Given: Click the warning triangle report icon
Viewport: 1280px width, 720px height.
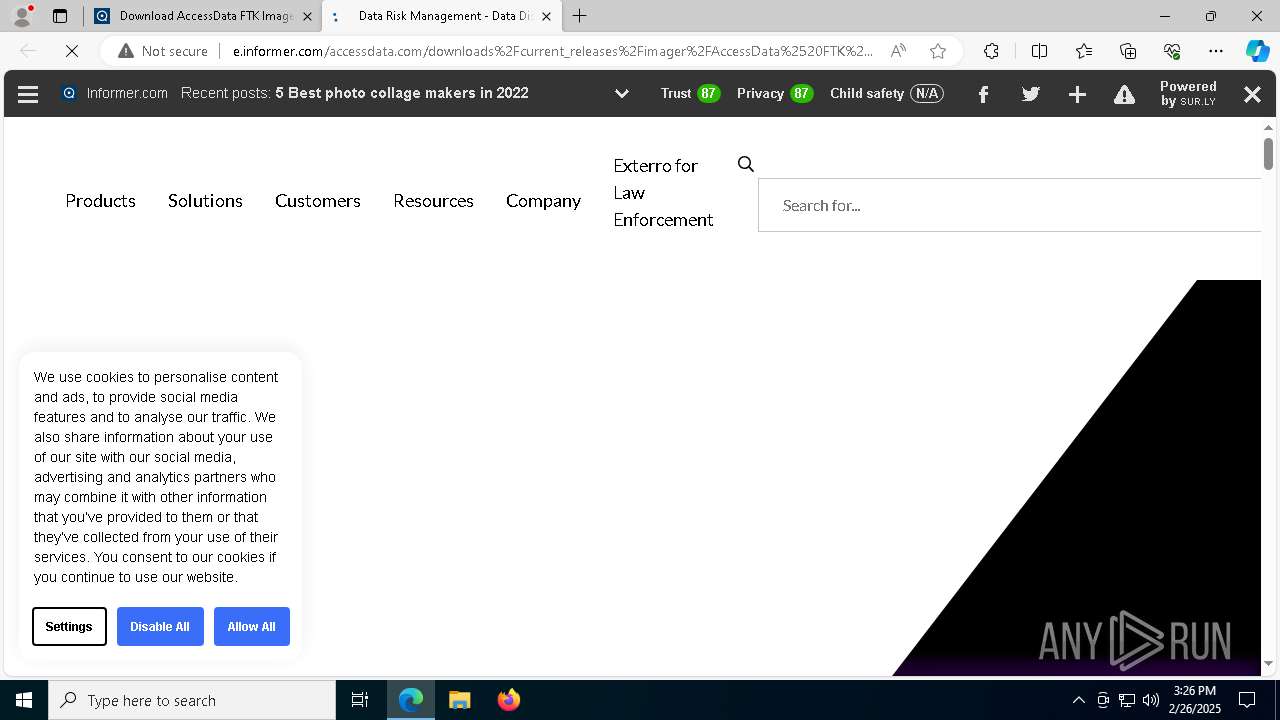Looking at the screenshot, I should click(x=1124, y=94).
